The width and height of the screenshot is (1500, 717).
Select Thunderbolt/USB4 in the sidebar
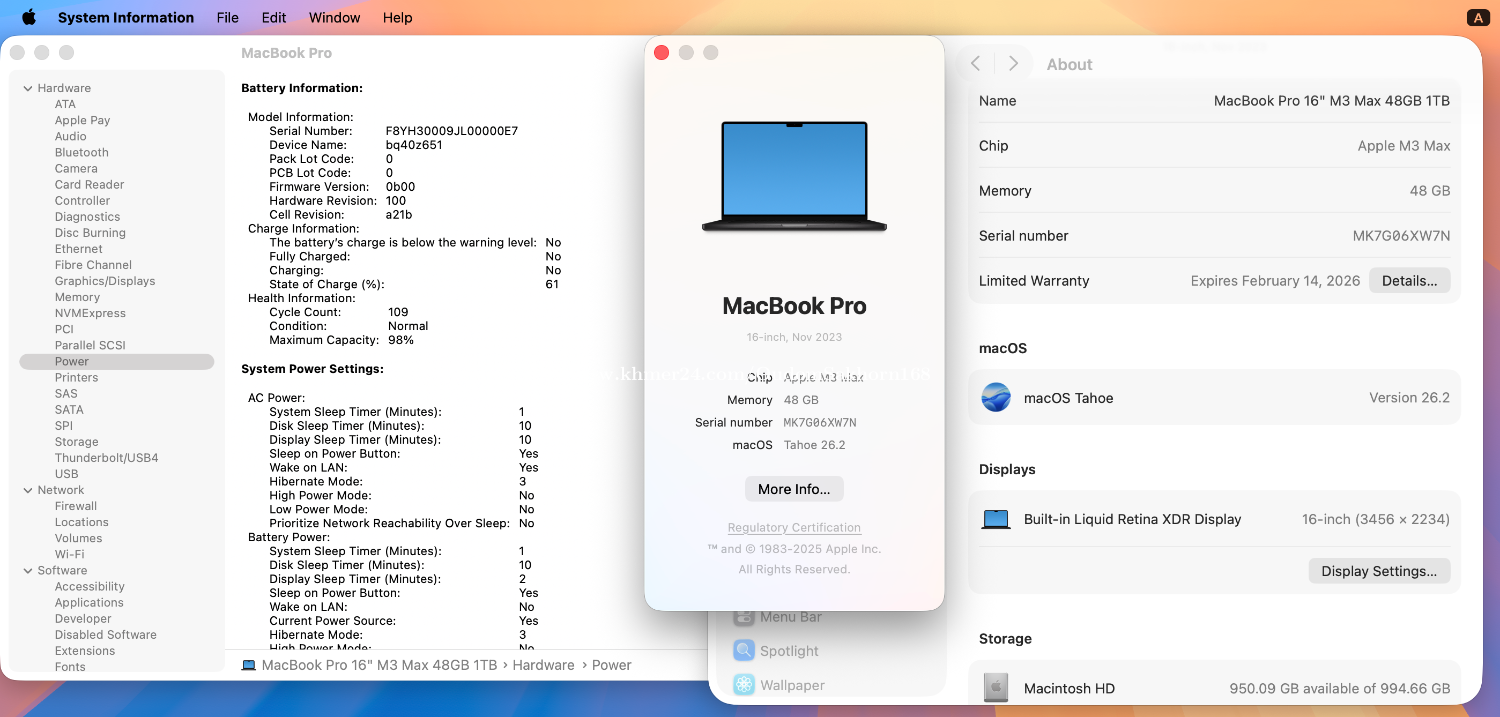click(106, 458)
